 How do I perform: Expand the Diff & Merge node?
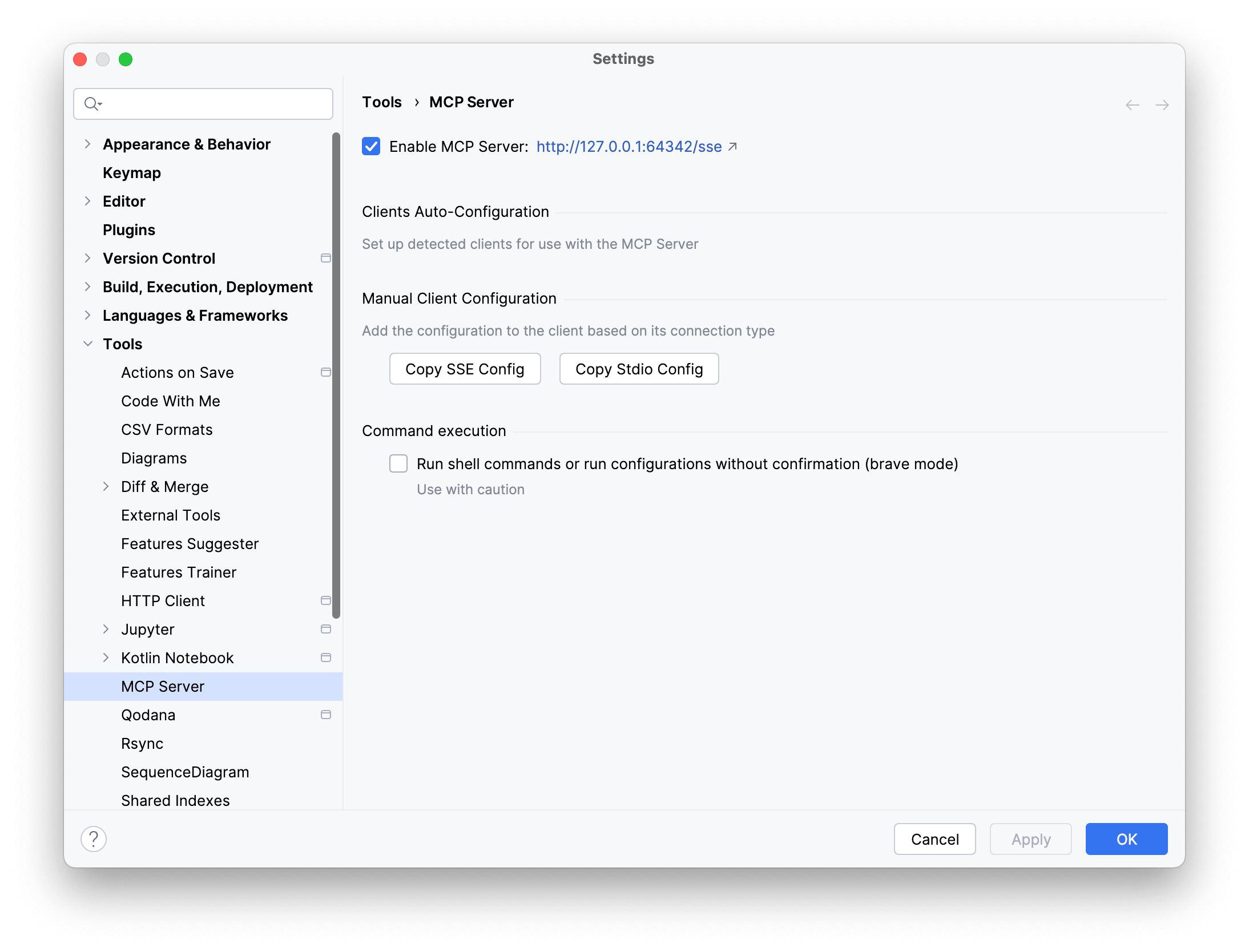tap(106, 486)
